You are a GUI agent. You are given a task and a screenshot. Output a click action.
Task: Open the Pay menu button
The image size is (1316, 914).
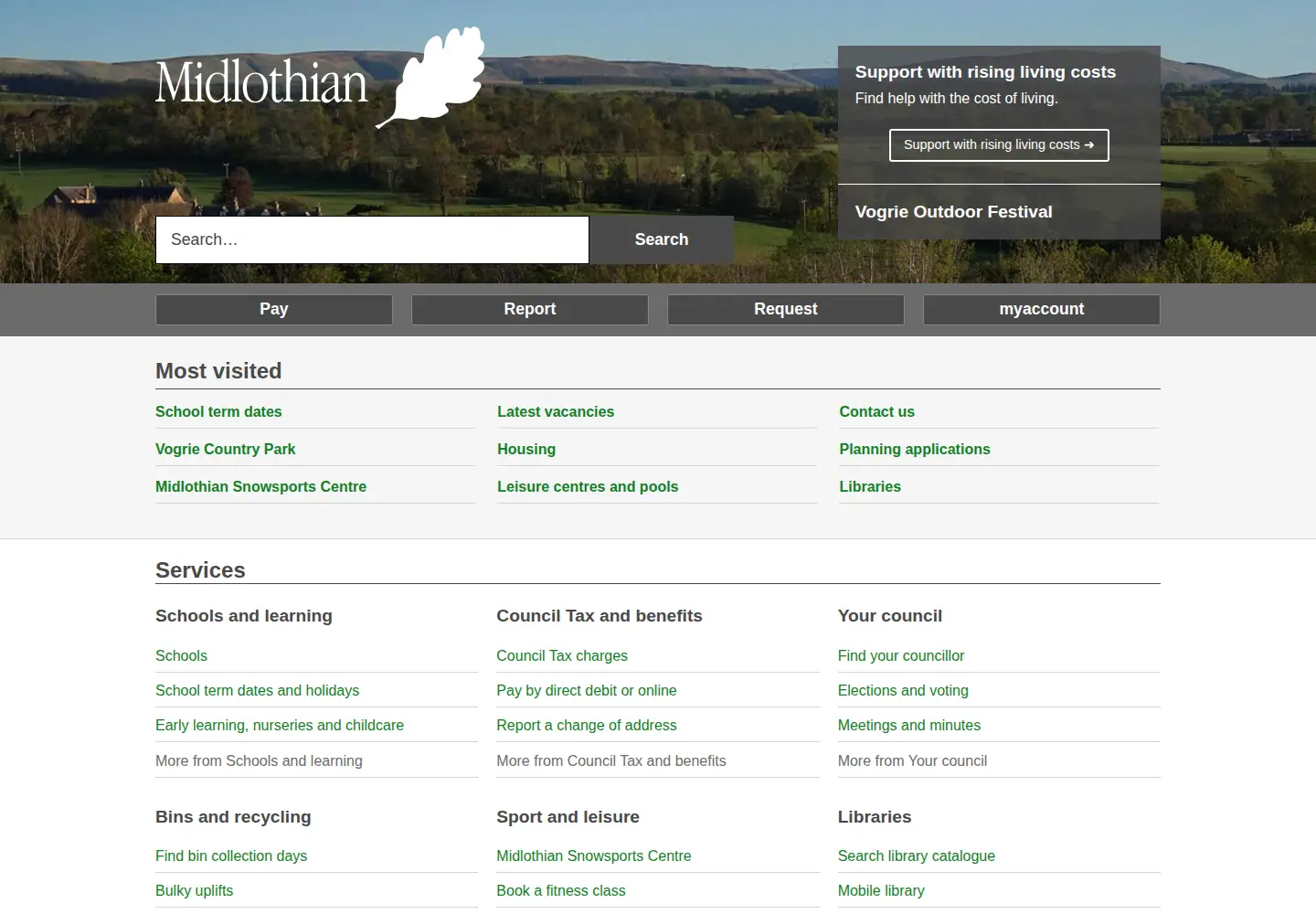(x=274, y=310)
